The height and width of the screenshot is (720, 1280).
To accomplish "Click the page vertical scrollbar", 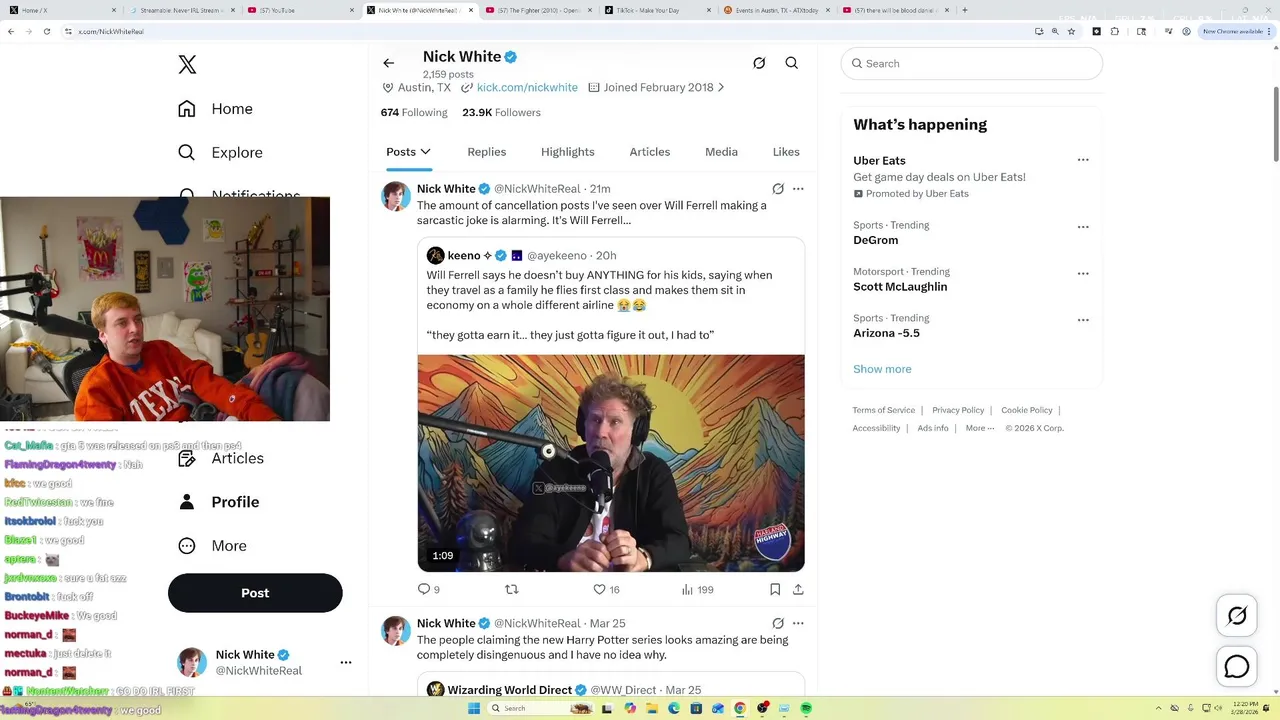I will pyautogui.click(x=1275, y=123).
